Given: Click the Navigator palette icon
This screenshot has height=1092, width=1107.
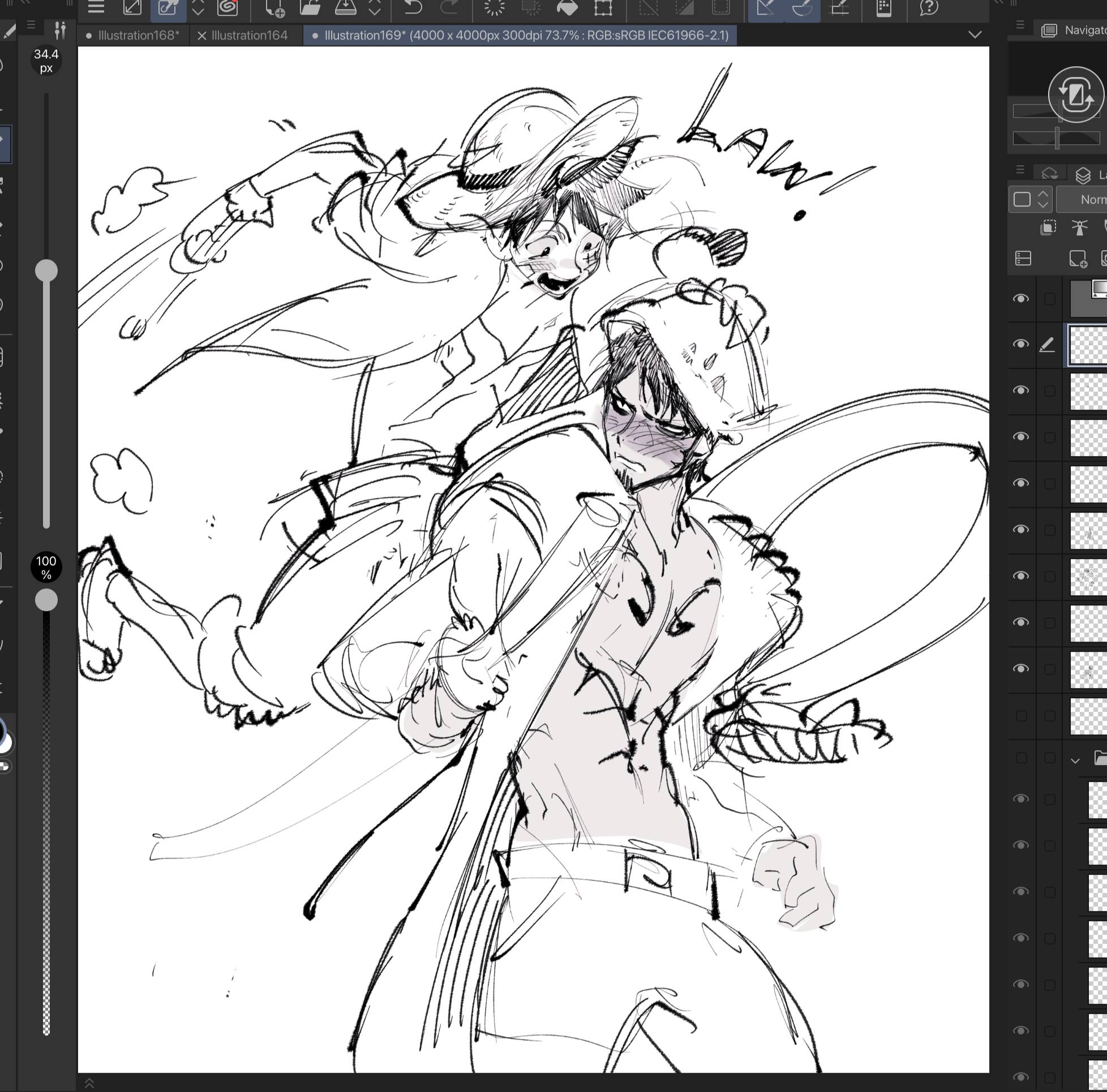Looking at the screenshot, I should pyautogui.click(x=1049, y=31).
